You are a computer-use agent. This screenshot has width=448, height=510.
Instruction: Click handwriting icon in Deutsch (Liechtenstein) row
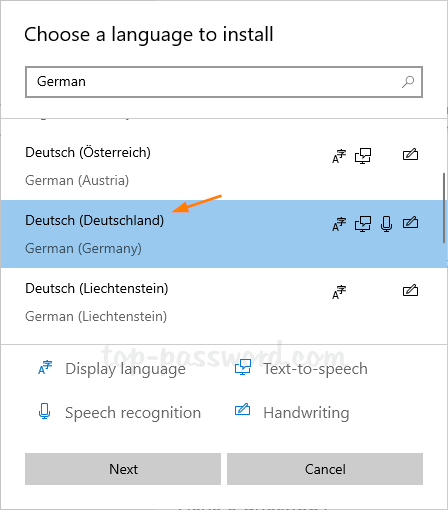pyautogui.click(x=410, y=291)
